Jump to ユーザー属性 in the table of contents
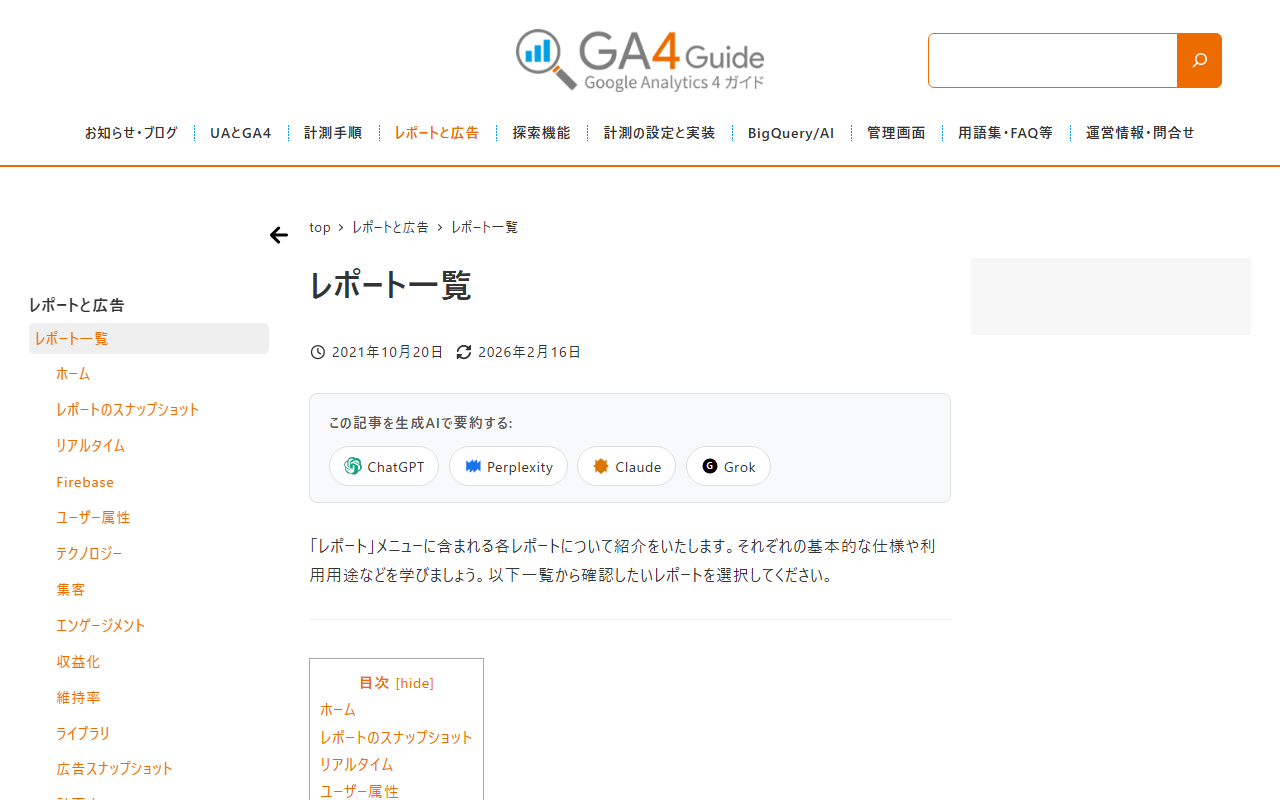The height and width of the screenshot is (800, 1280). pos(359,791)
